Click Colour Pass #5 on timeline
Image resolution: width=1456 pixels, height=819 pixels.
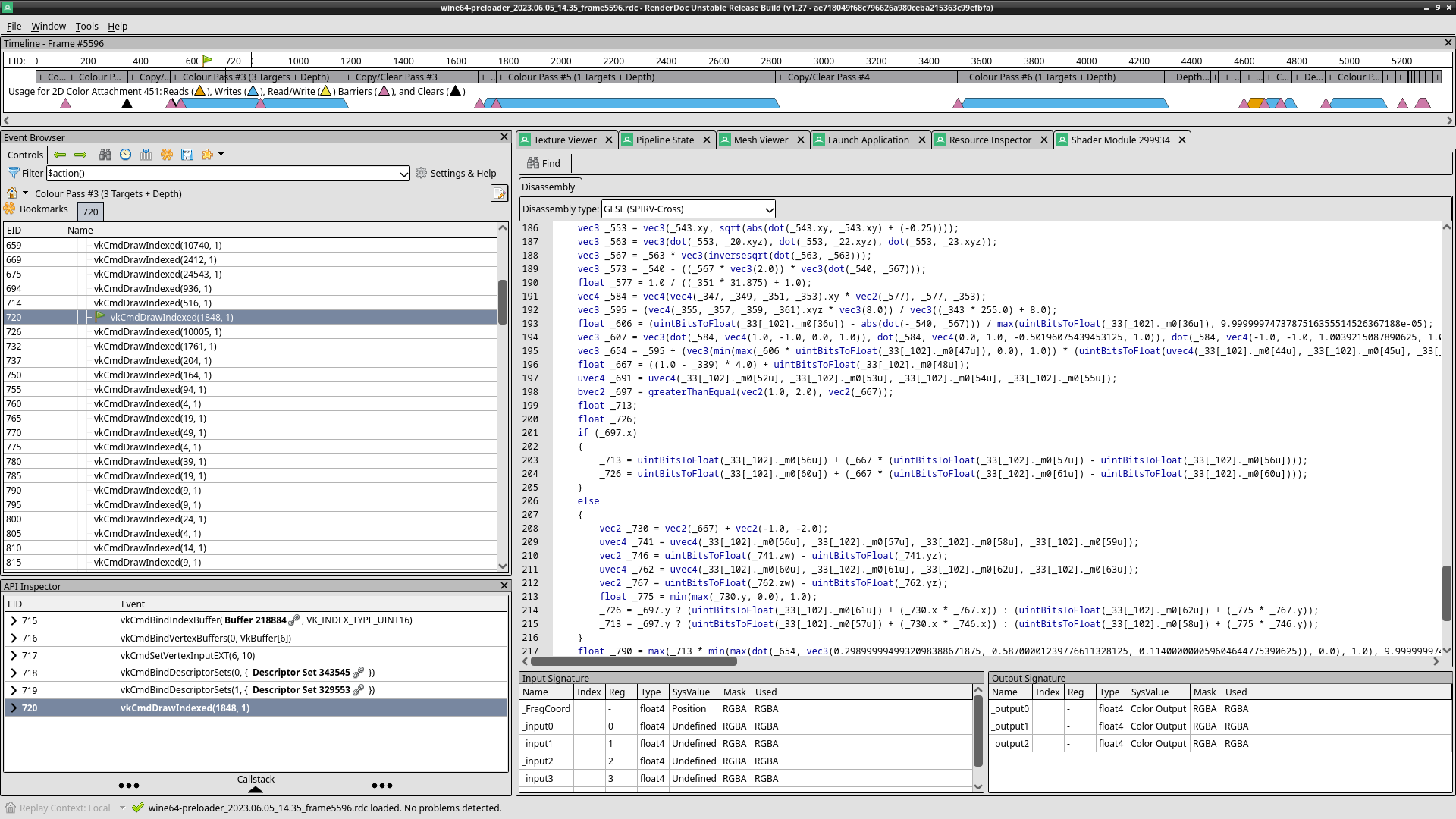pyautogui.click(x=580, y=77)
